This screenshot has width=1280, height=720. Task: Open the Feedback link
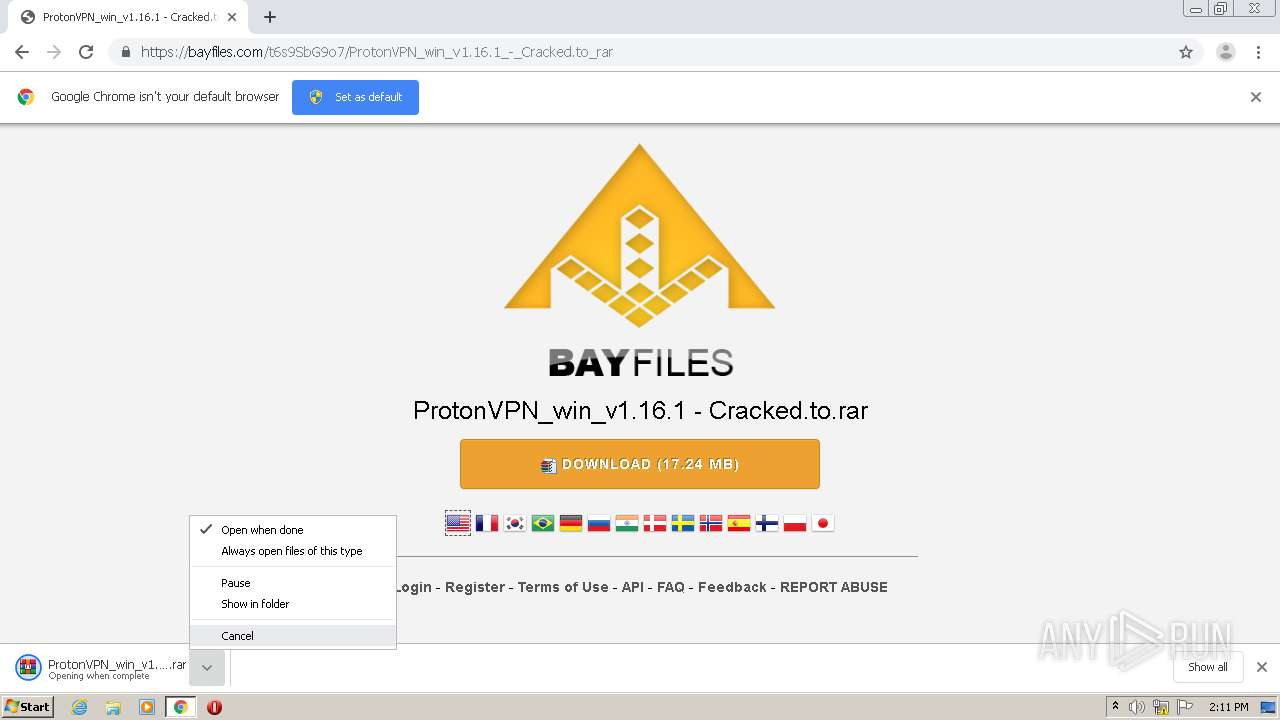(732, 587)
